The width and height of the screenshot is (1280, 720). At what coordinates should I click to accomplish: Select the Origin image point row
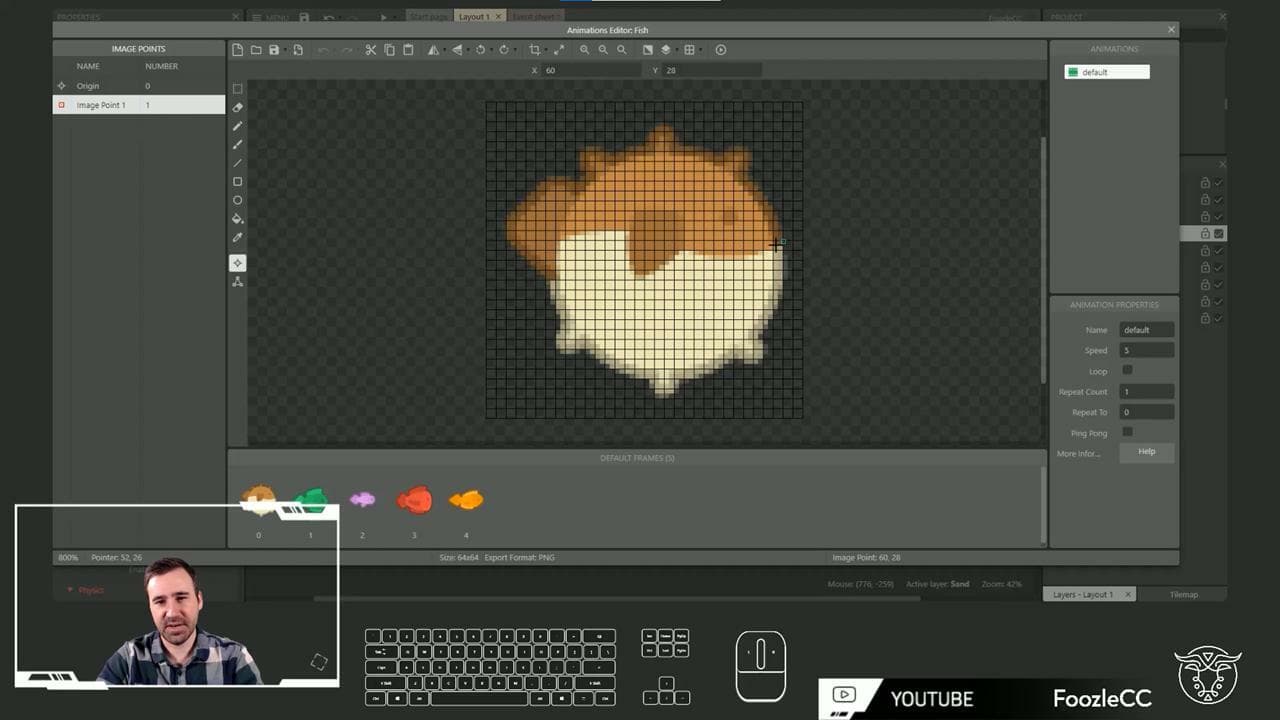coord(139,86)
